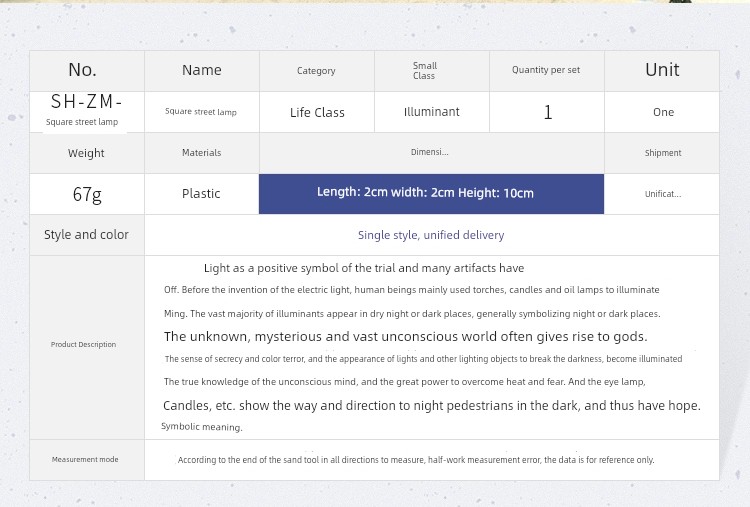Click the 'Name' header cell
Image resolution: width=750 pixels, height=507 pixels.
pos(202,71)
